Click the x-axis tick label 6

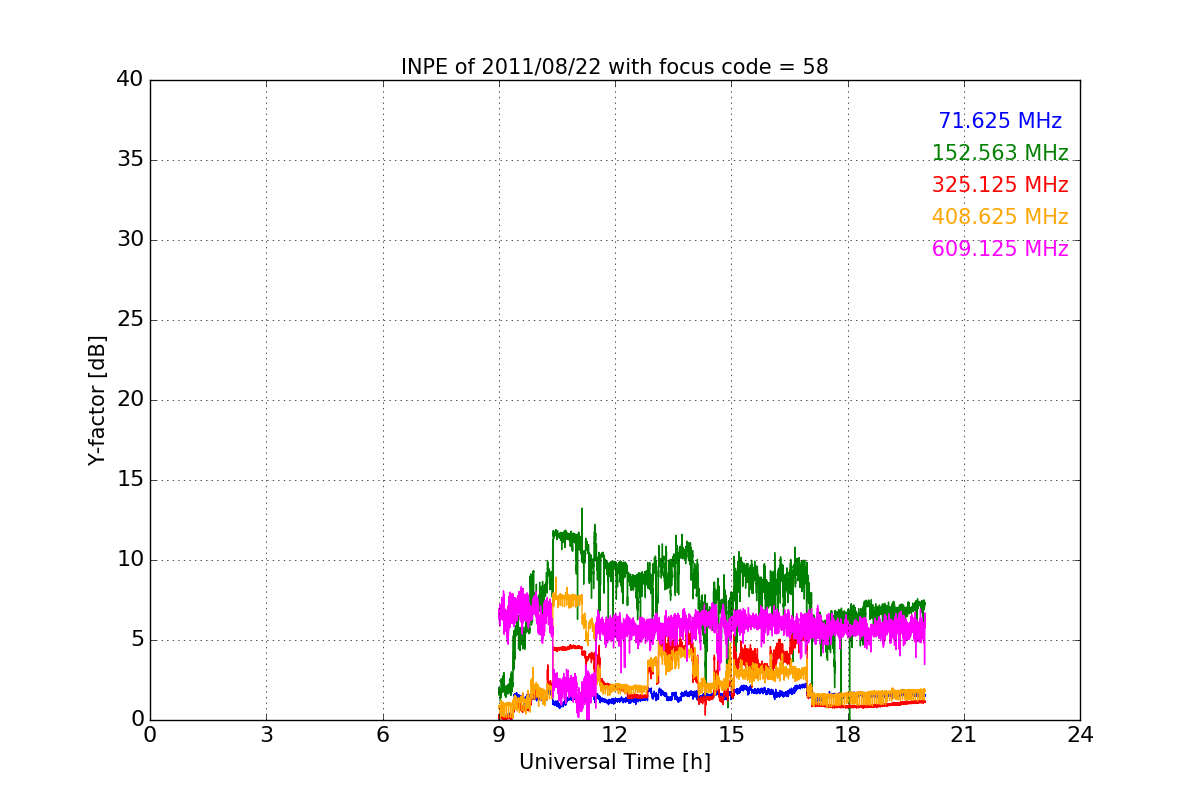click(x=382, y=735)
